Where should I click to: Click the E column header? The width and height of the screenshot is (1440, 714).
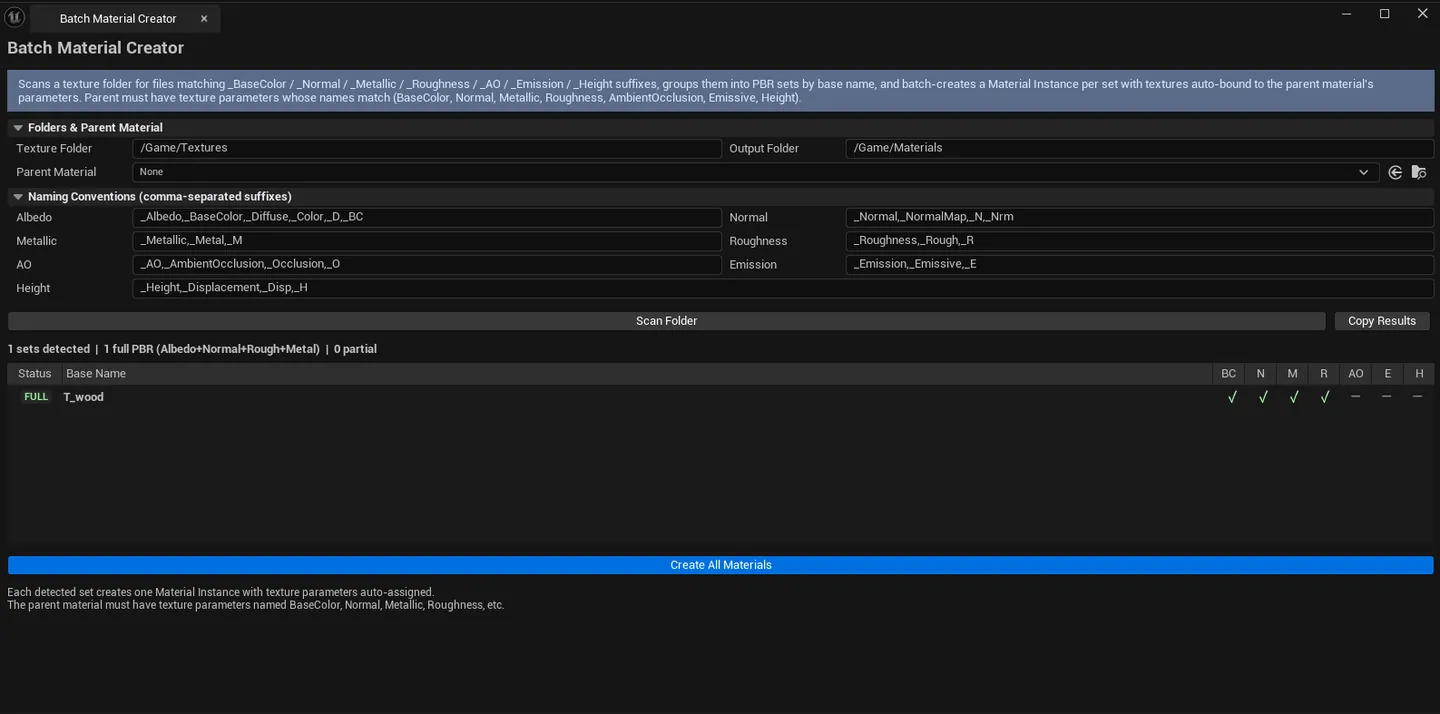point(1388,374)
